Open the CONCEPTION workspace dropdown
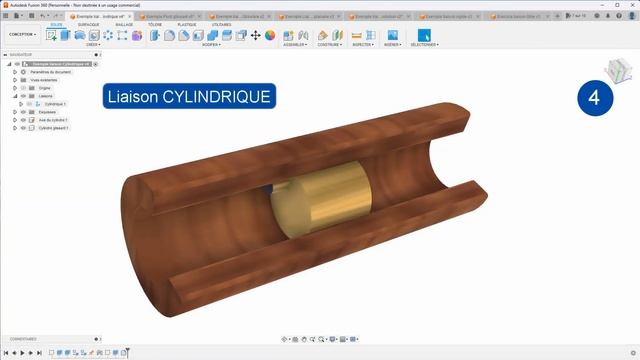640x360 pixels. pyautogui.click(x=22, y=35)
